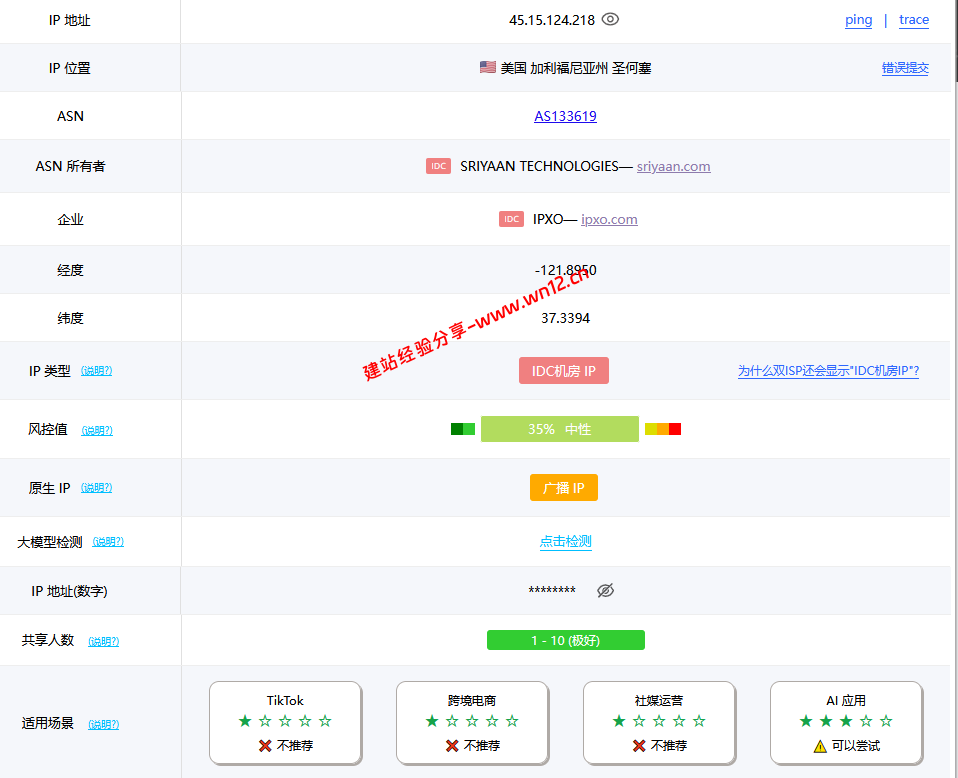This screenshot has width=958, height=778.
Task: Click the yellow warning icon in the AI 应用 card
Action: click(820, 746)
